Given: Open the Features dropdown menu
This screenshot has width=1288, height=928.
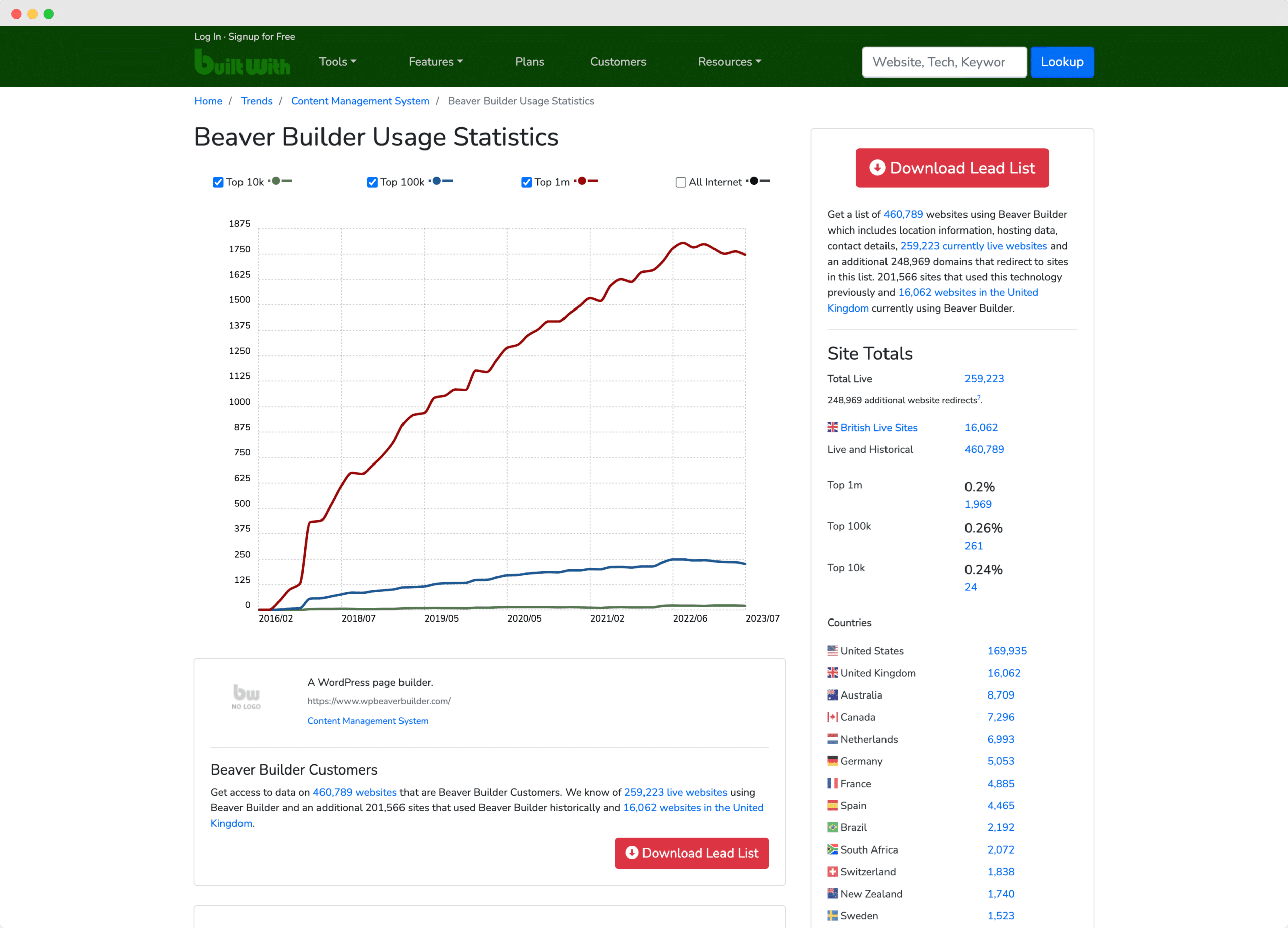Looking at the screenshot, I should tap(436, 62).
